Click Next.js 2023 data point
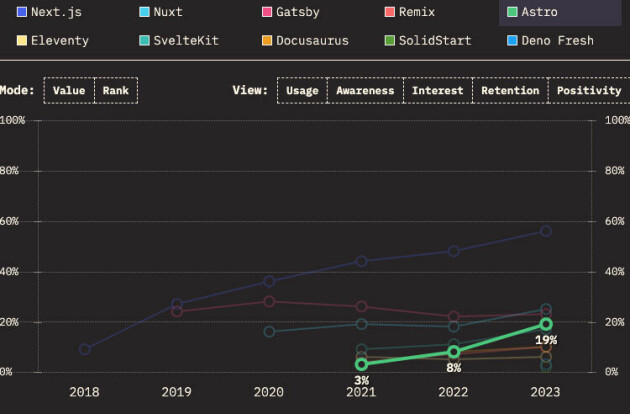Screen dimensions: 630x414 pyautogui.click(x=546, y=231)
